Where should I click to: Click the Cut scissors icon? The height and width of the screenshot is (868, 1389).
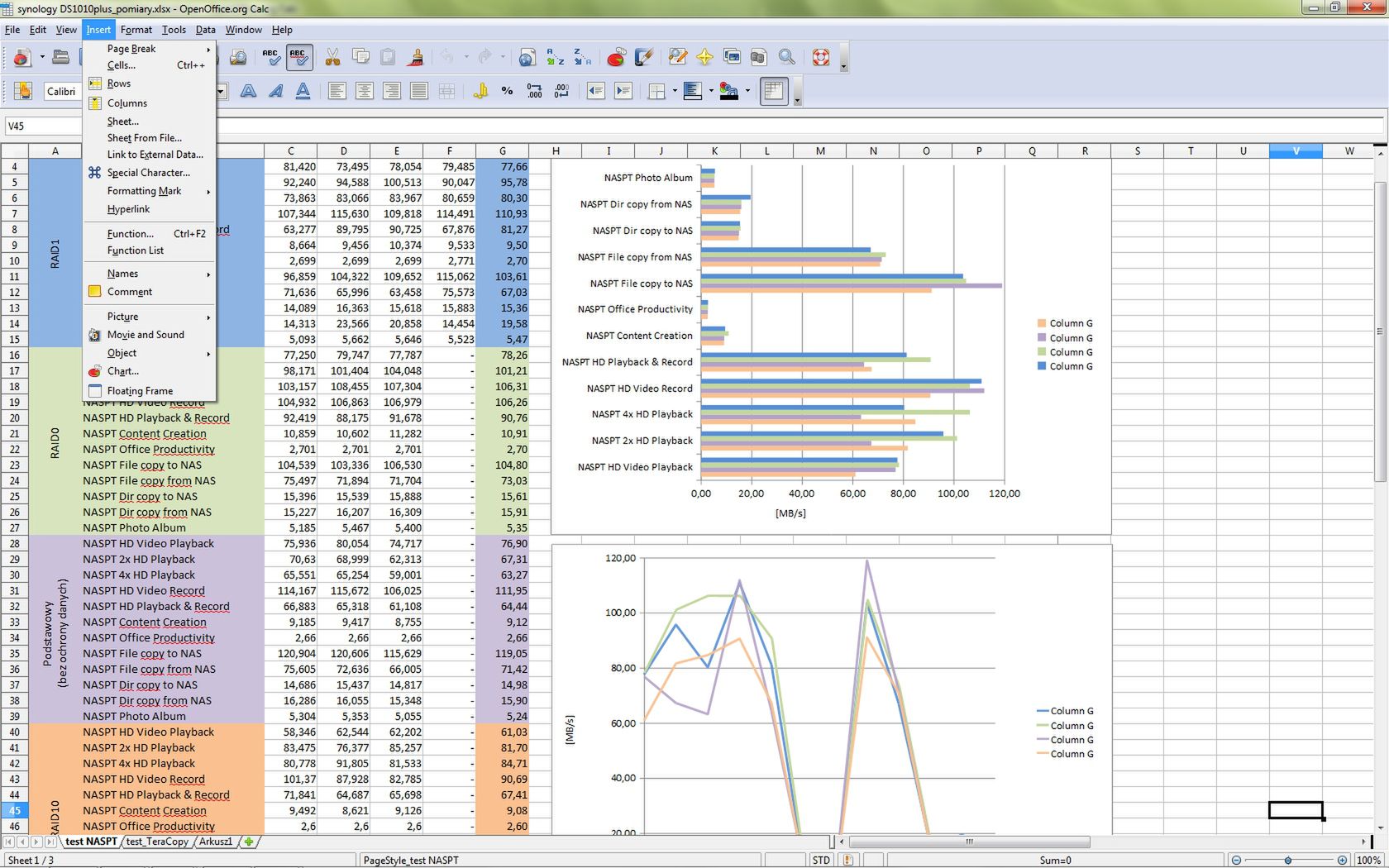click(x=332, y=57)
